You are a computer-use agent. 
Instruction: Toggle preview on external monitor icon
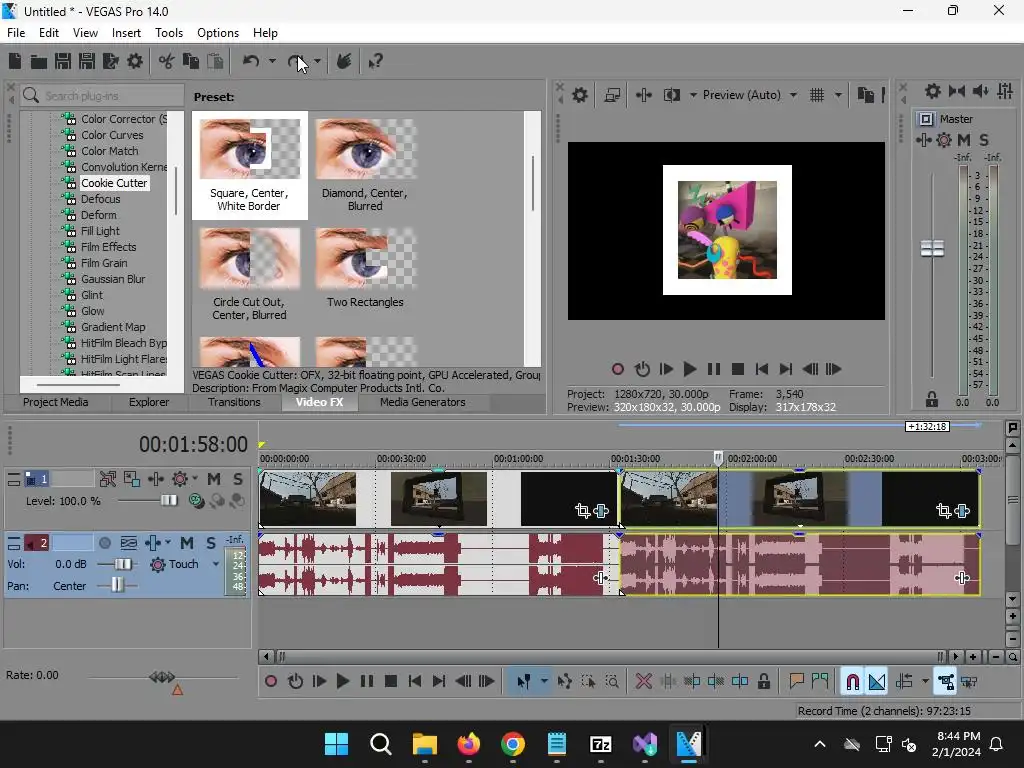(612, 95)
